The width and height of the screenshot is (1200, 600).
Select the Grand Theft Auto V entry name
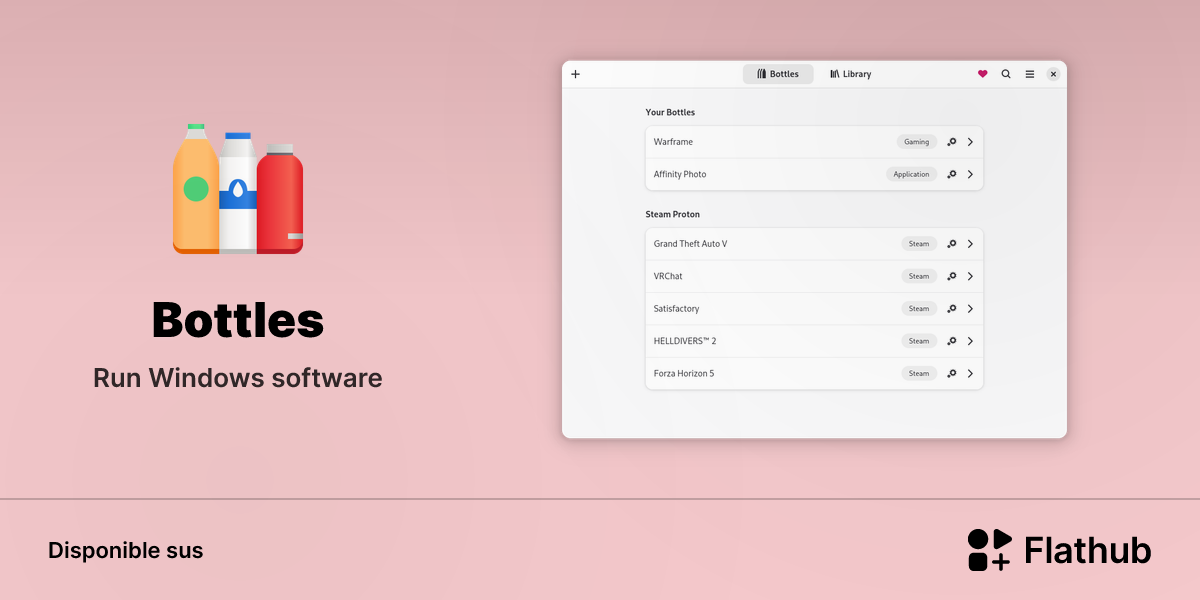(691, 244)
